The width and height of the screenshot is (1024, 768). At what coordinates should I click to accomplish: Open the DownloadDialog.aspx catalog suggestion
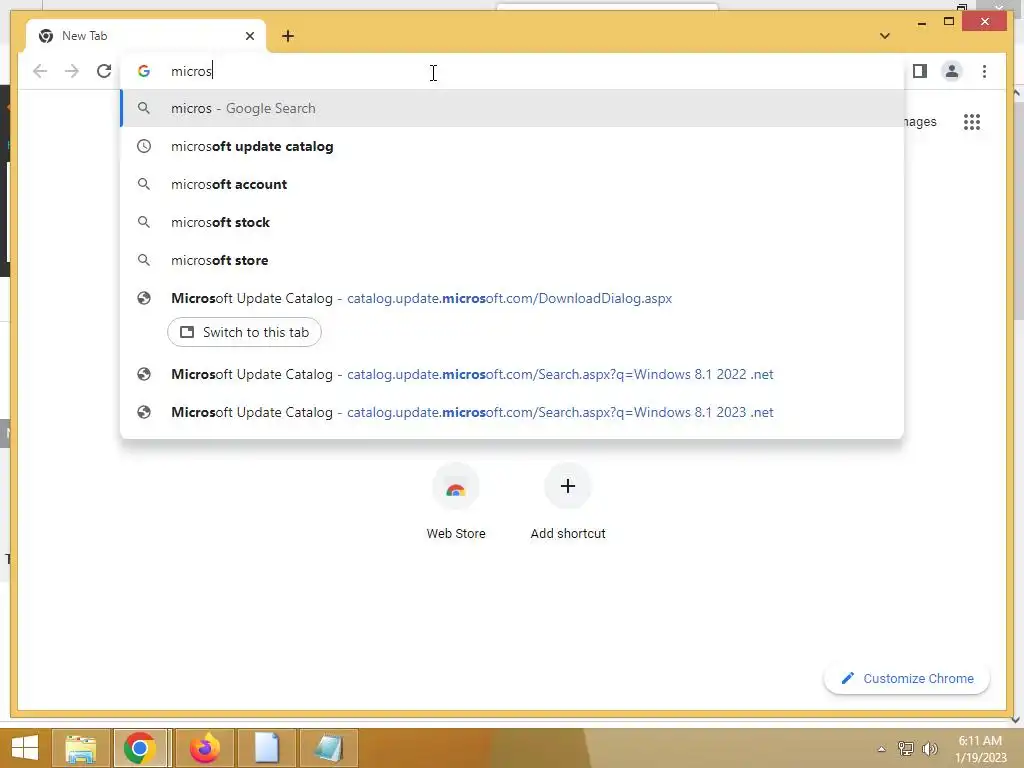pos(513,298)
